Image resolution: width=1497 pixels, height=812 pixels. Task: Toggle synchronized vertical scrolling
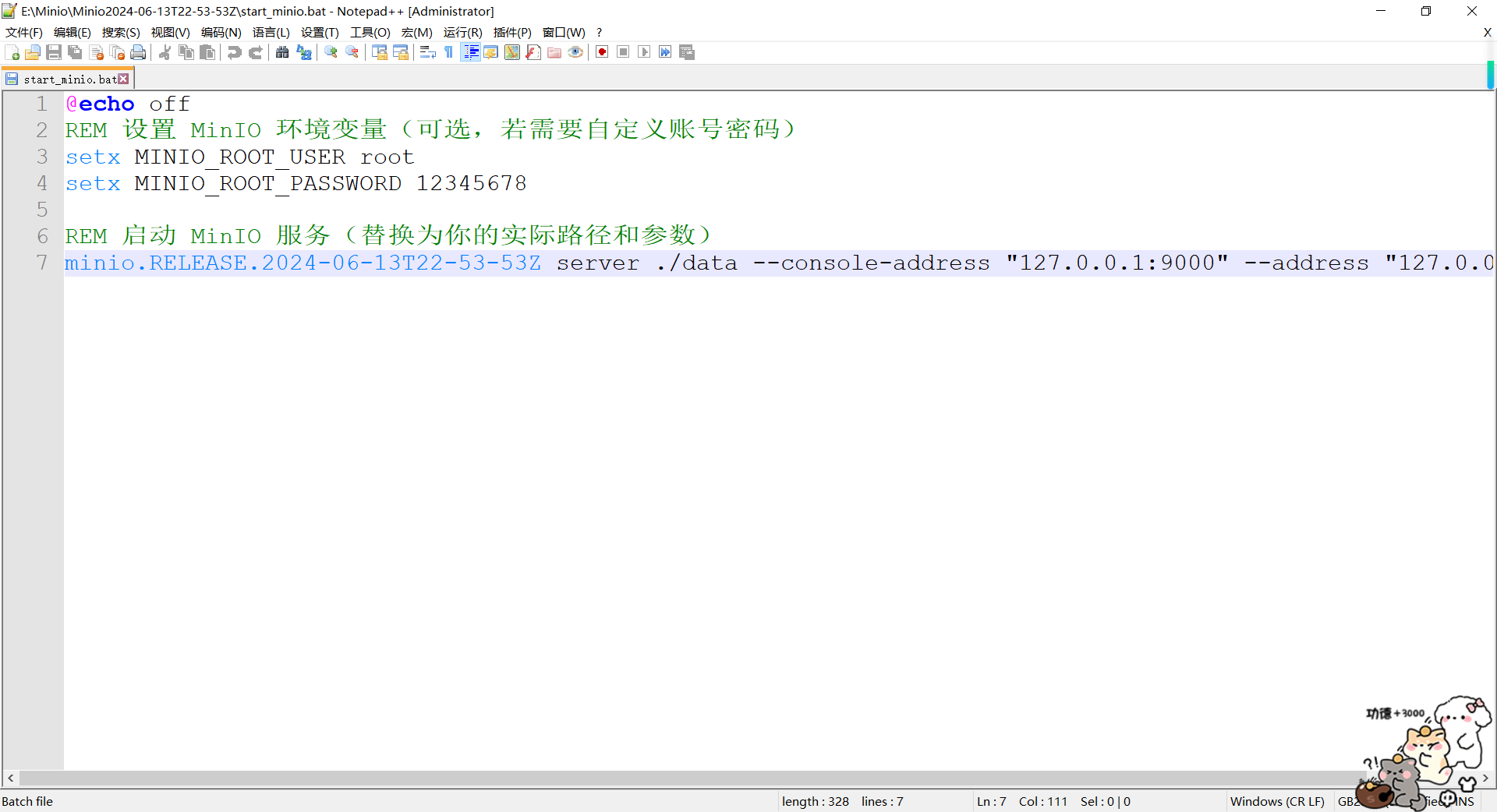tap(380, 52)
